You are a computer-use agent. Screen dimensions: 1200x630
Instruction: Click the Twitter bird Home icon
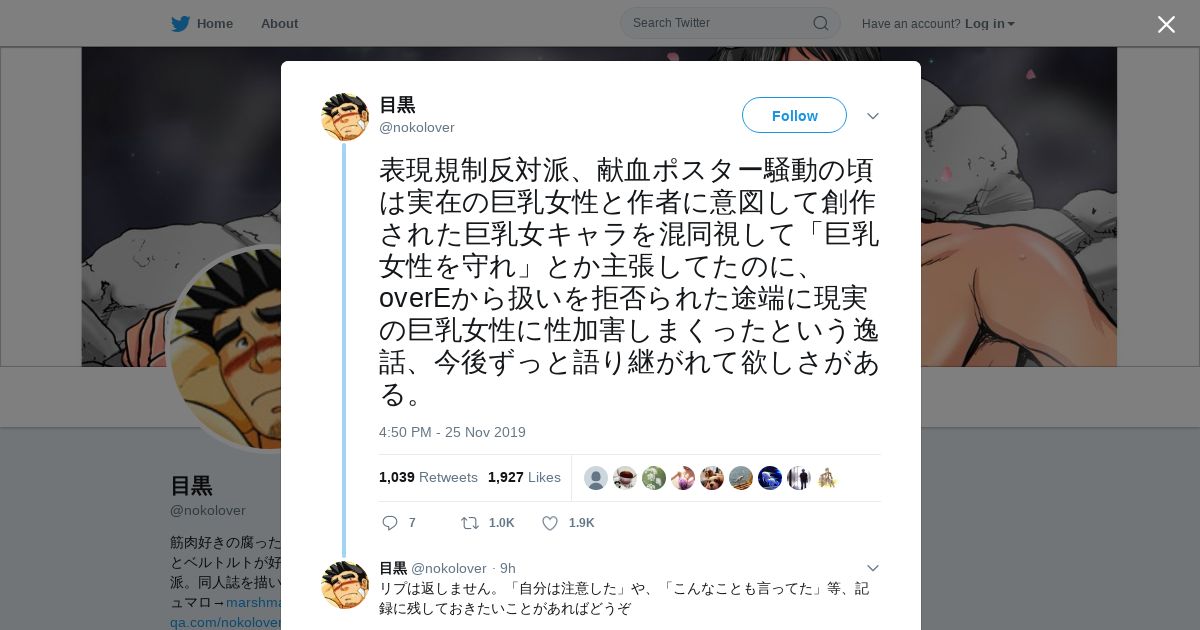coord(180,23)
